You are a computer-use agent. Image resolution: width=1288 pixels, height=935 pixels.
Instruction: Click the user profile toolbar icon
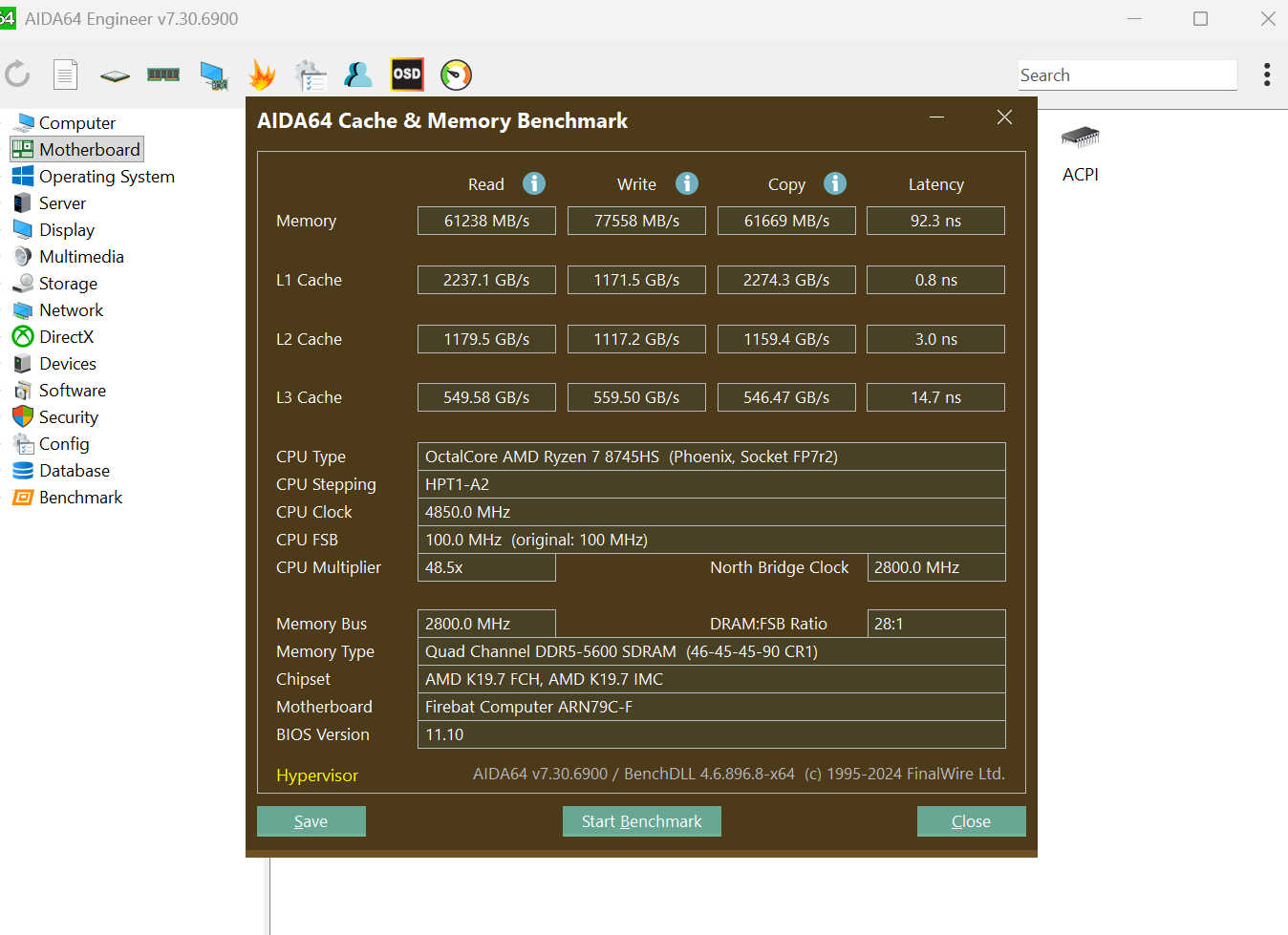(x=358, y=74)
